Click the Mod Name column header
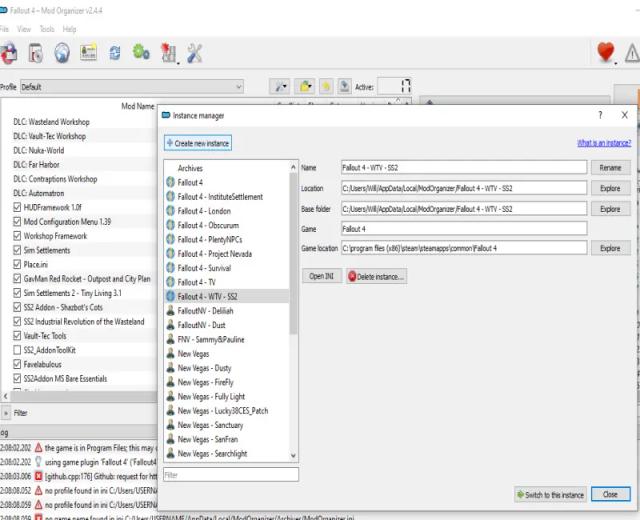Viewport: 640px width, 520px height. pyautogui.click(x=138, y=106)
